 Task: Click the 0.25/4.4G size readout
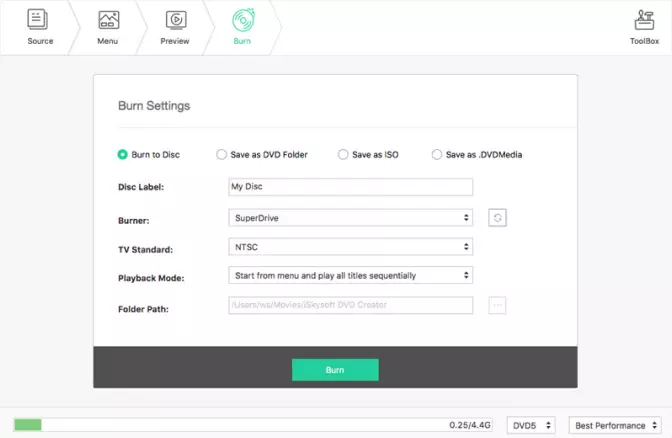tap(470, 425)
